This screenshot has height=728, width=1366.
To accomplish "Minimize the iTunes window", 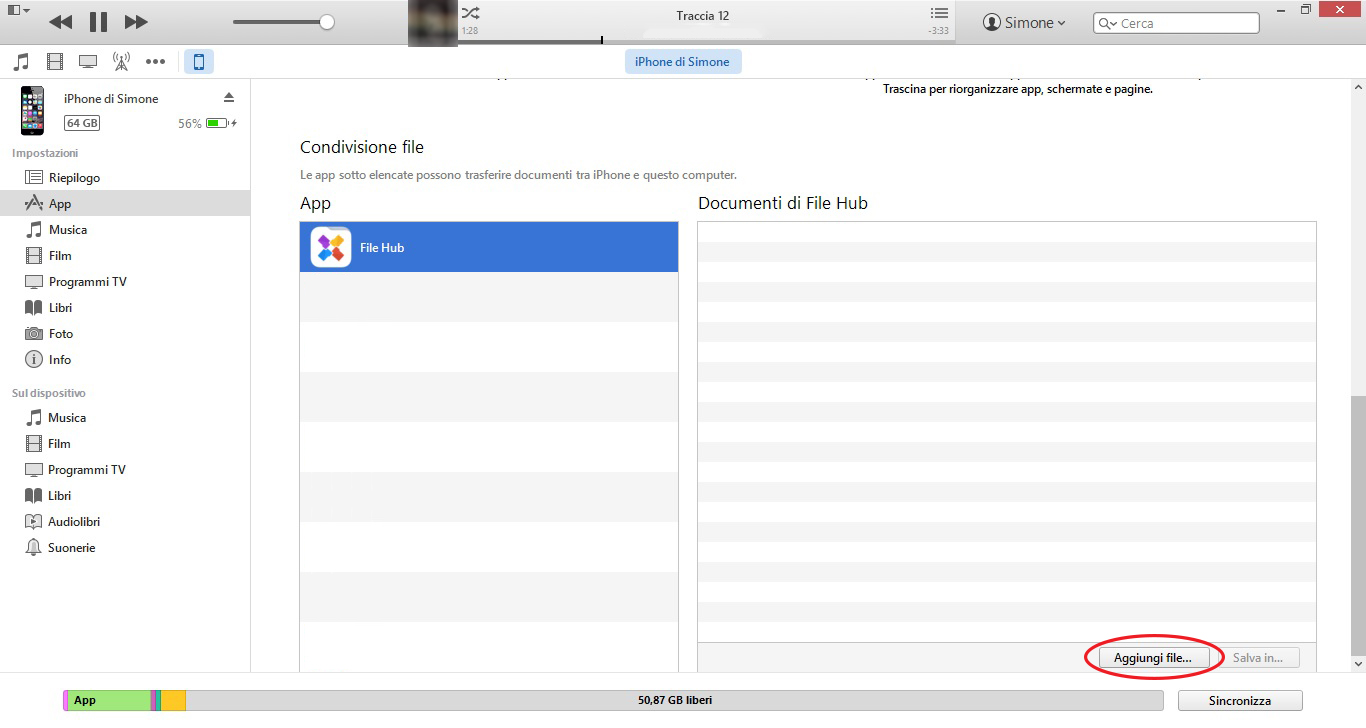I will tap(1279, 9).
